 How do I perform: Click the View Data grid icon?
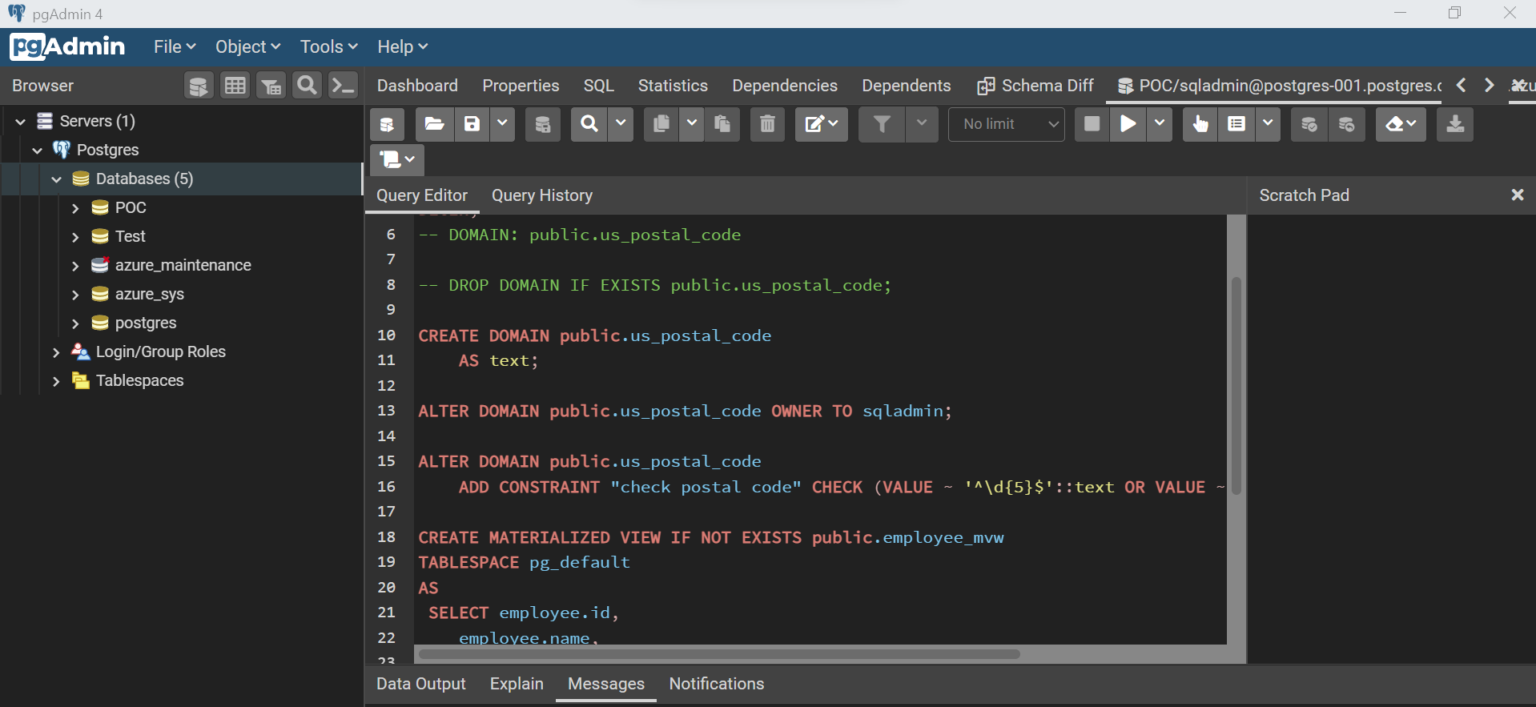click(235, 86)
